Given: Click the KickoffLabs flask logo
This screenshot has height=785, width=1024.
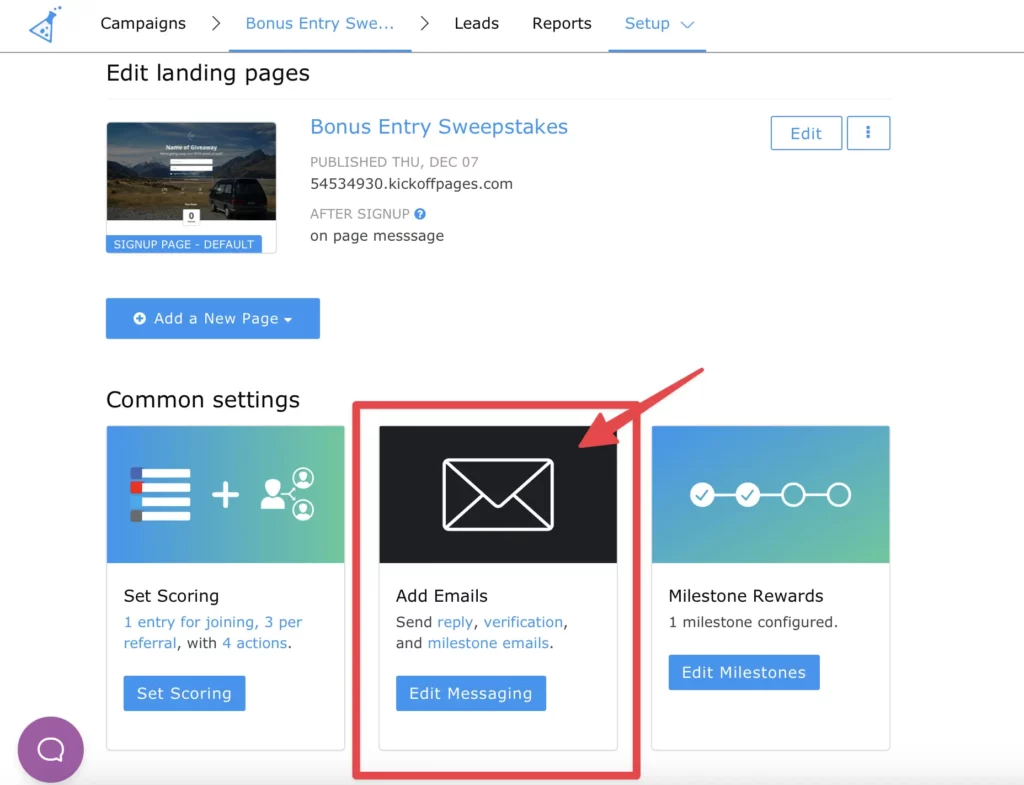Looking at the screenshot, I should tap(44, 25).
